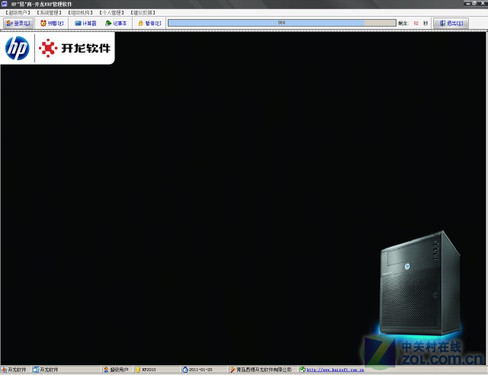Viewport: 488px width, 375px height.
Task: Open the 个人管理 menu
Action: point(112,13)
